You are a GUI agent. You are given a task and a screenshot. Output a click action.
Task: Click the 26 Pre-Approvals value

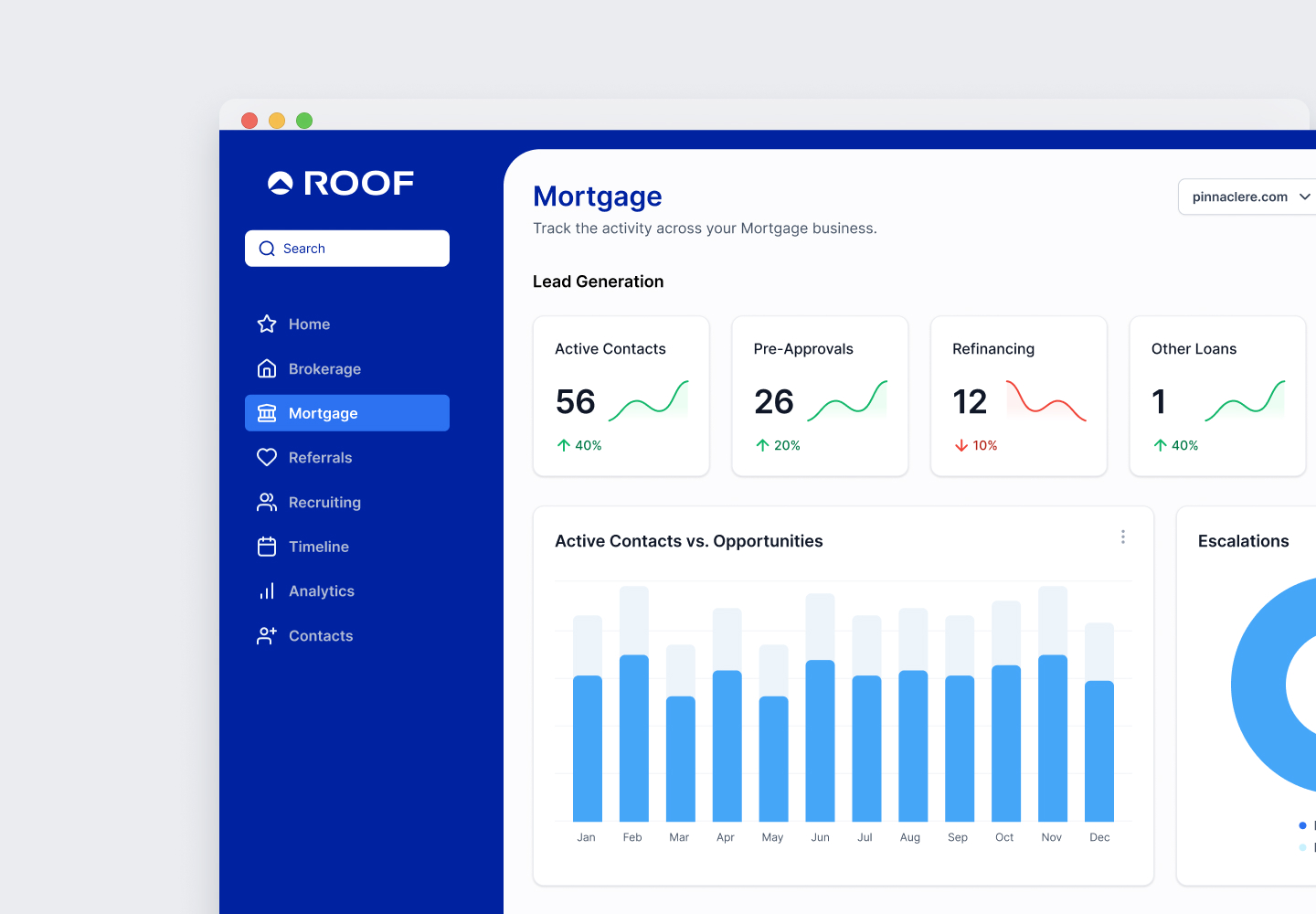[x=774, y=401]
